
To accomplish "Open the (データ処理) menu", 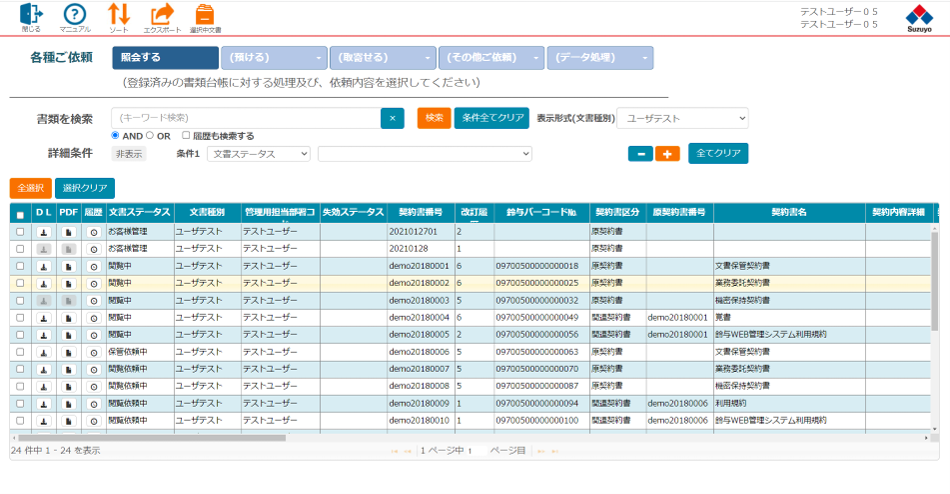I will [600, 58].
